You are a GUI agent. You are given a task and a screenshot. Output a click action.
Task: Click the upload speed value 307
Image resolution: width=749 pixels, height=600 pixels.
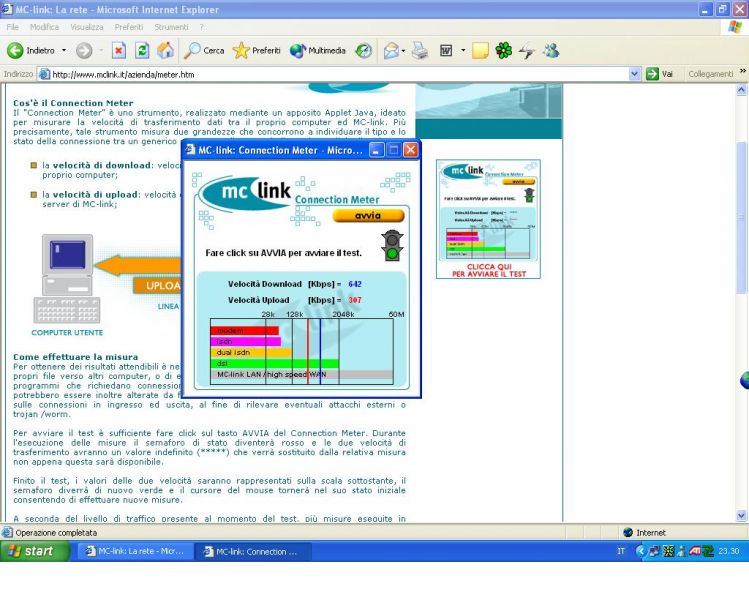pos(355,300)
